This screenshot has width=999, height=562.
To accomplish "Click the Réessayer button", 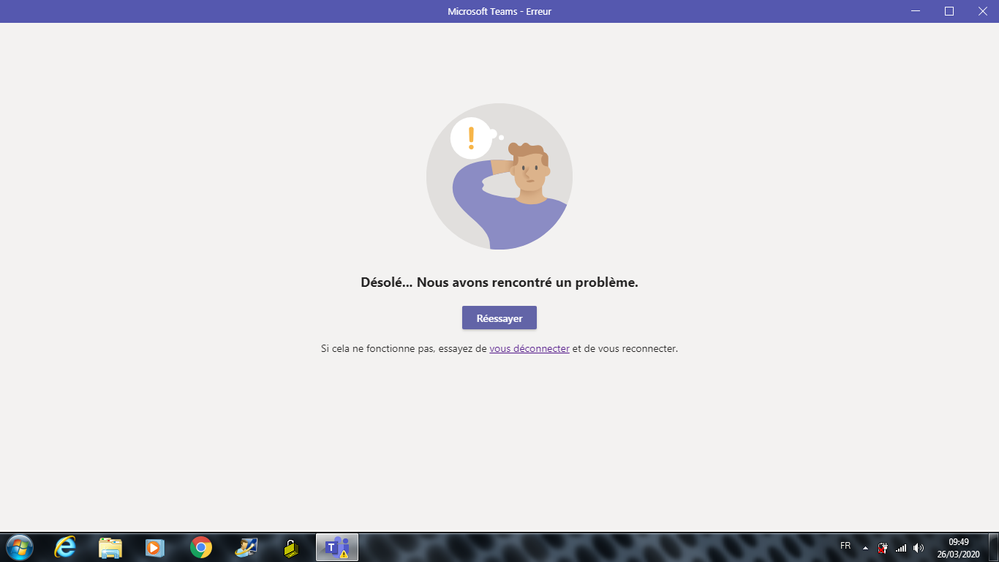I will click(499, 318).
